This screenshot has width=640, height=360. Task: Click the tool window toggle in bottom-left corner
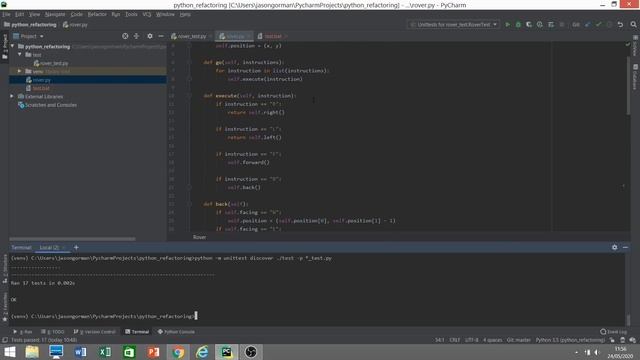(4, 340)
